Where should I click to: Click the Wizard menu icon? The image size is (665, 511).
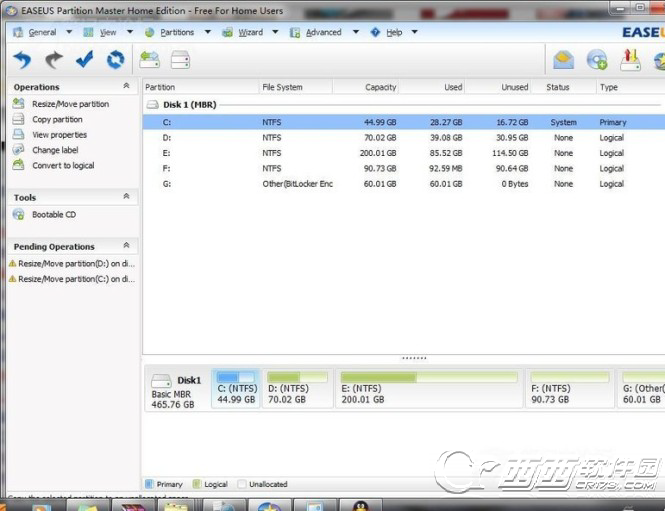(227, 32)
